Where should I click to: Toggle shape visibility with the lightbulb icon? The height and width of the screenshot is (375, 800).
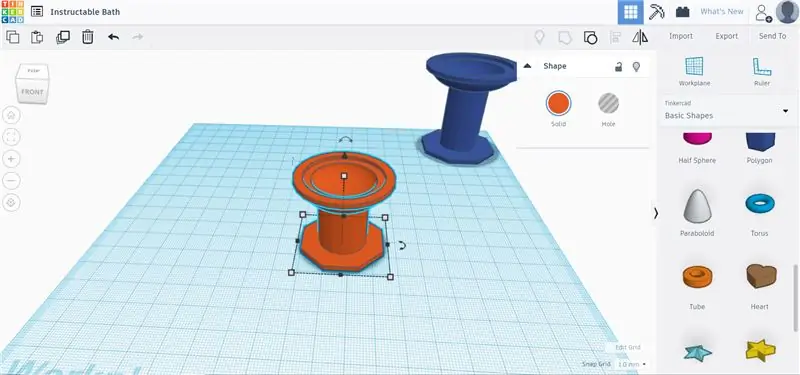pos(636,66)
